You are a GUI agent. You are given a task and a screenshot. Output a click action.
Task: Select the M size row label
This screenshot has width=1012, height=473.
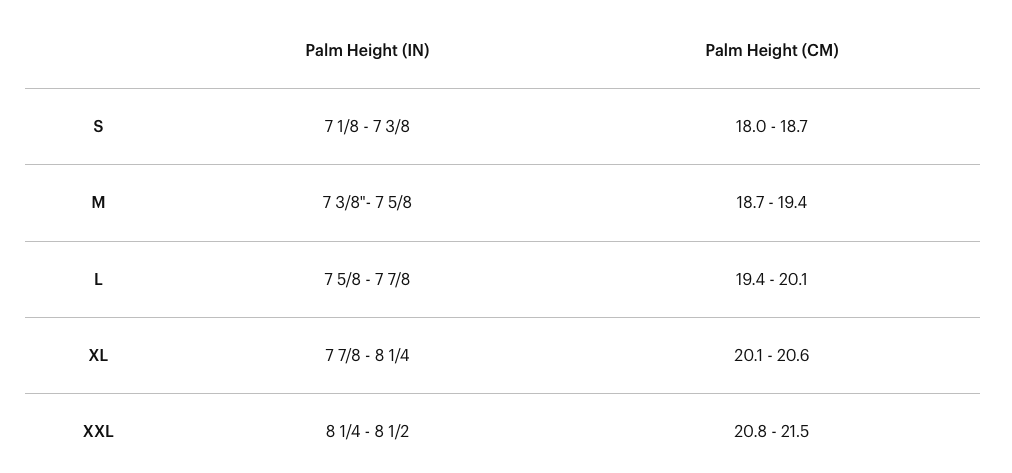tap(98, 203)
